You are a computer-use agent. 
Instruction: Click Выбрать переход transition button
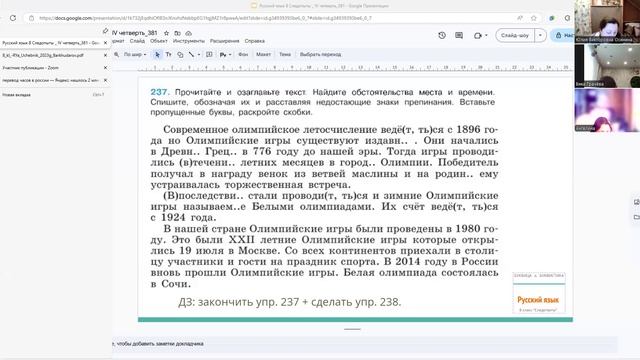(x=320, y=54)
